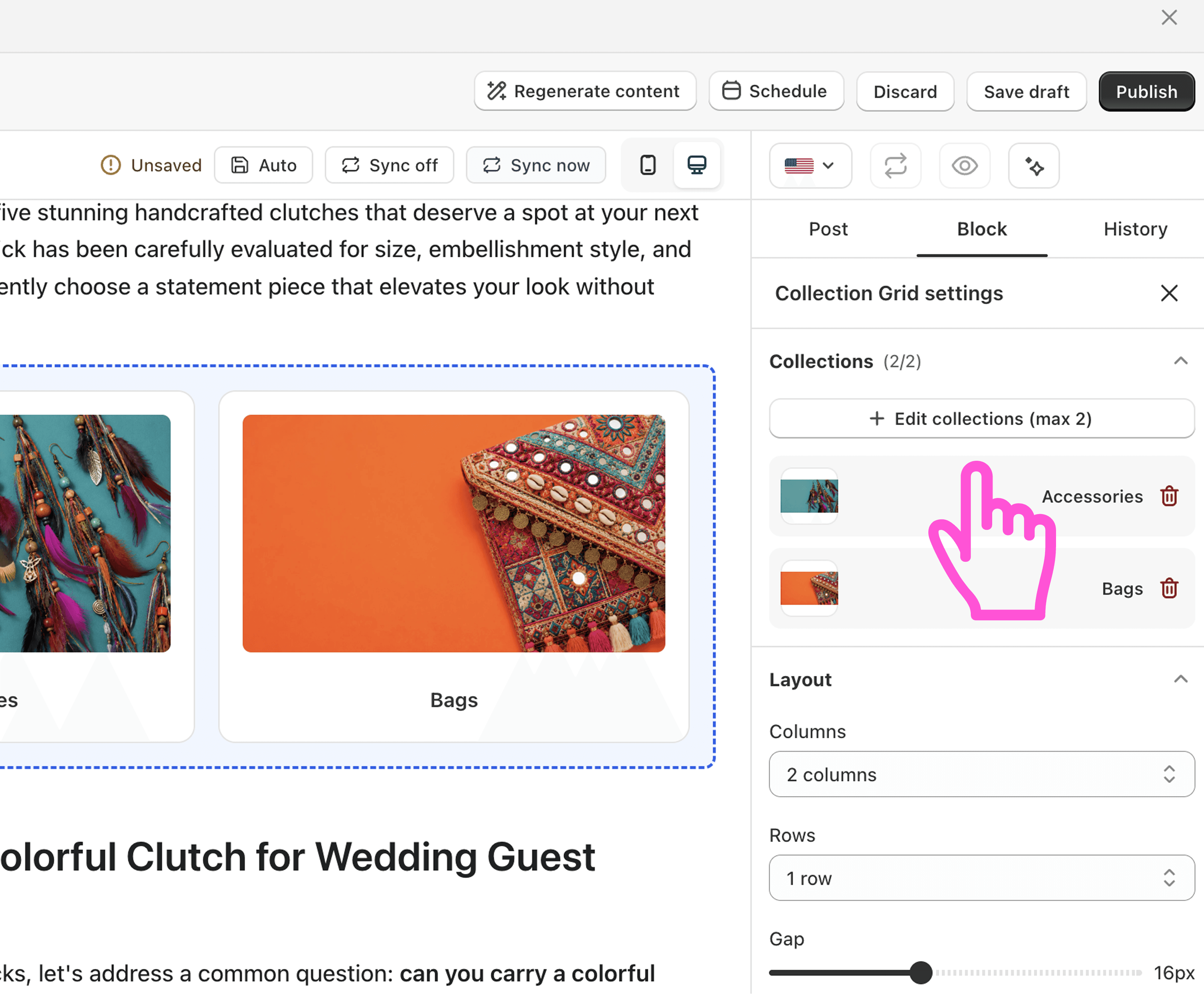The width and height of the screenshot is (1204, 994).
Task: Toggle the Auto save button
Action: pyautogui.click(x=263, y=166)
